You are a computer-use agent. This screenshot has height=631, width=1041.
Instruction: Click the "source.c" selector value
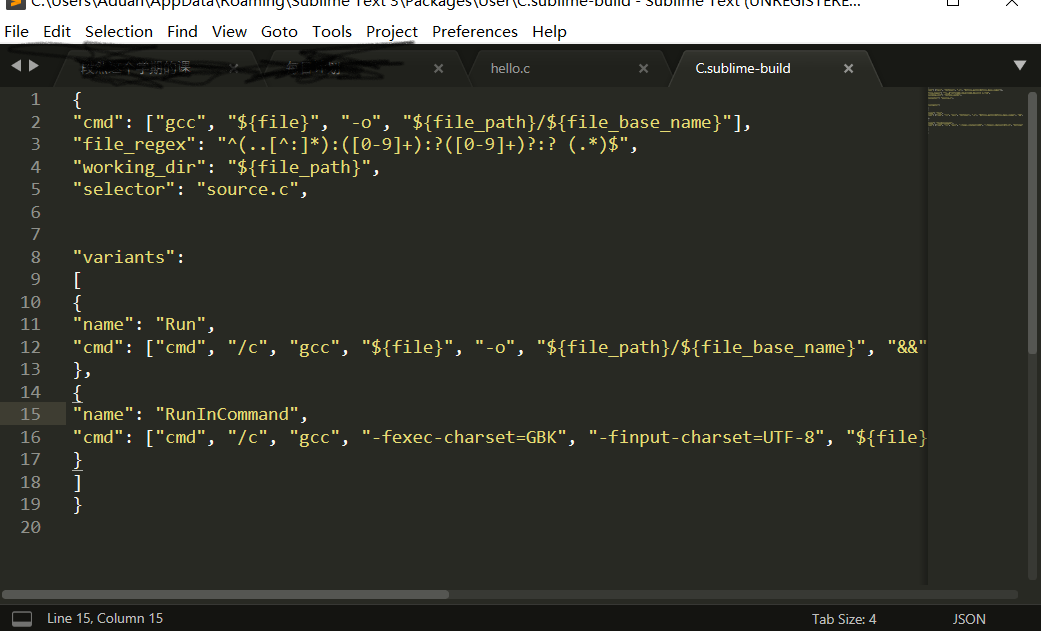coord(247,189)
